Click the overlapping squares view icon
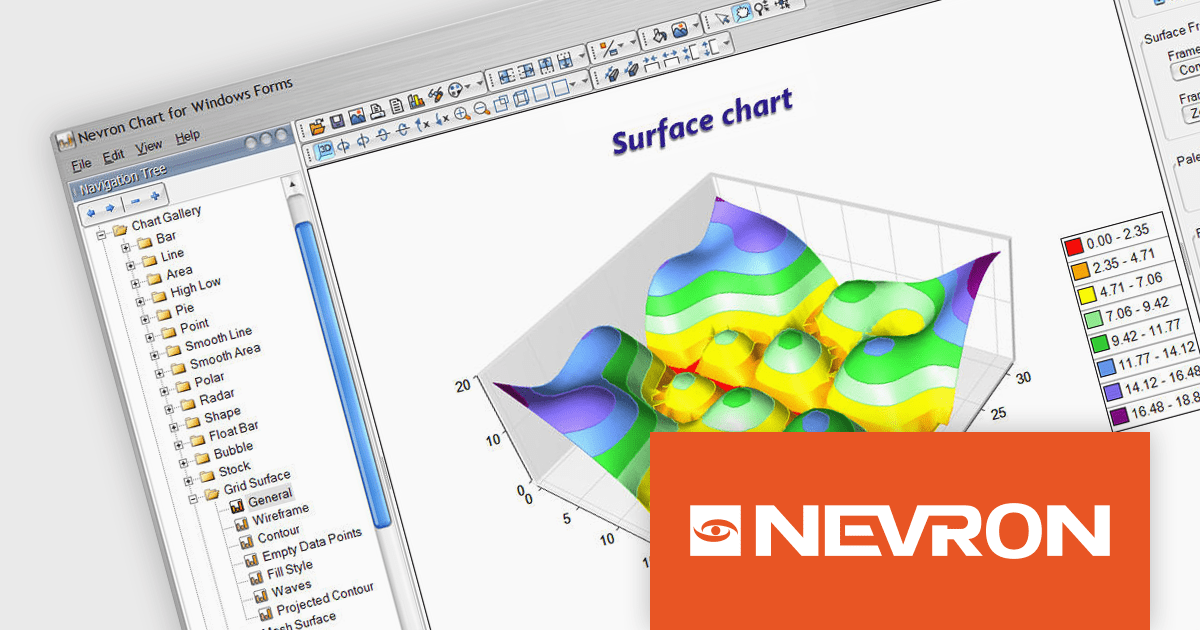This screenshot has width=1200, height=630. point(501,103)
